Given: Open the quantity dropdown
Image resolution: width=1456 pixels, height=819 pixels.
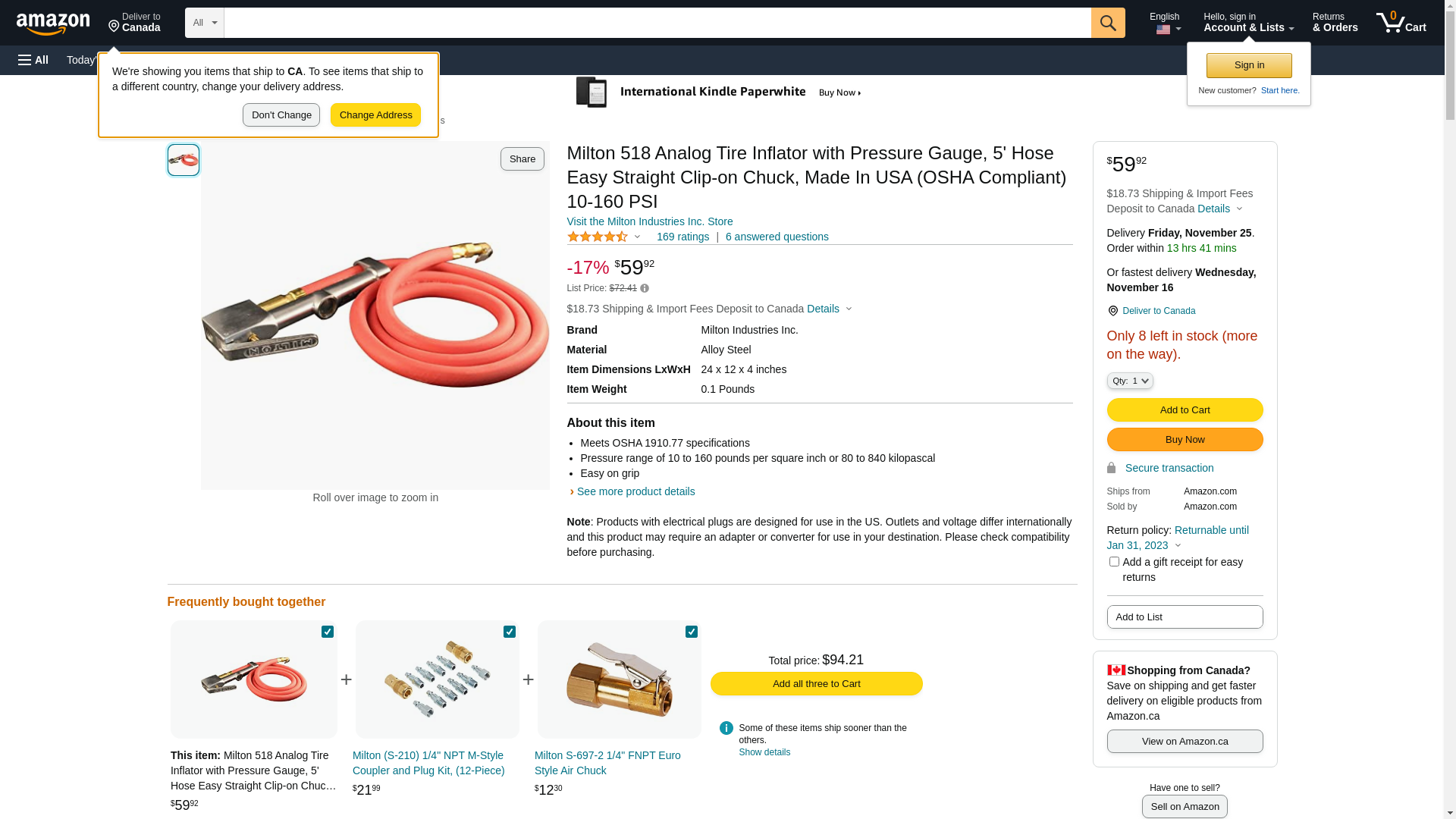Looking at the screenshot, I should (x=1129, y=381).
